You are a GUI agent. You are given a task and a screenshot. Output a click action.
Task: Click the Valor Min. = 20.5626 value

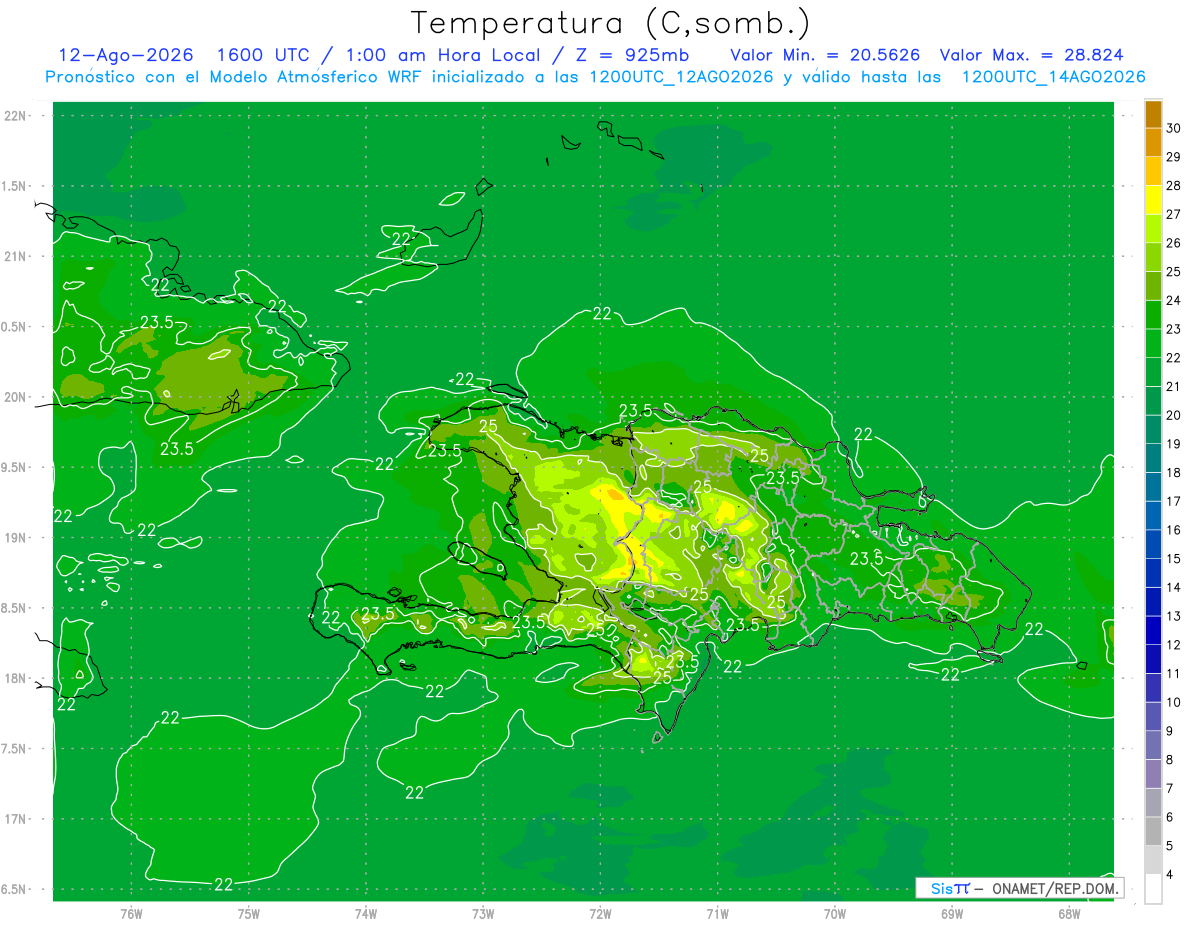[825, 55]
